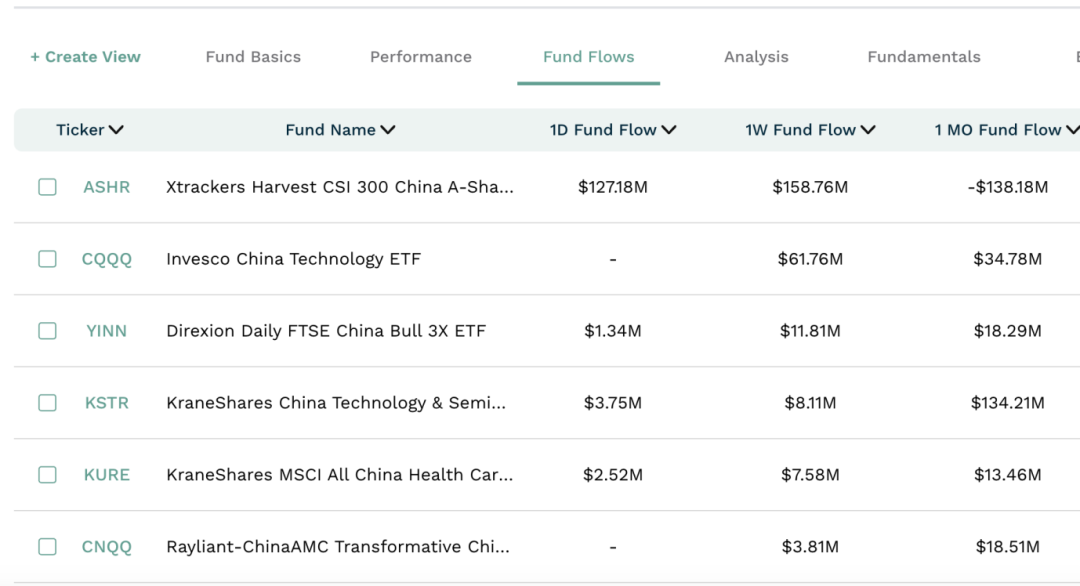Switch to the Analysis tab
This screenshot has width=1080, height=586.
tap(756, 57)
